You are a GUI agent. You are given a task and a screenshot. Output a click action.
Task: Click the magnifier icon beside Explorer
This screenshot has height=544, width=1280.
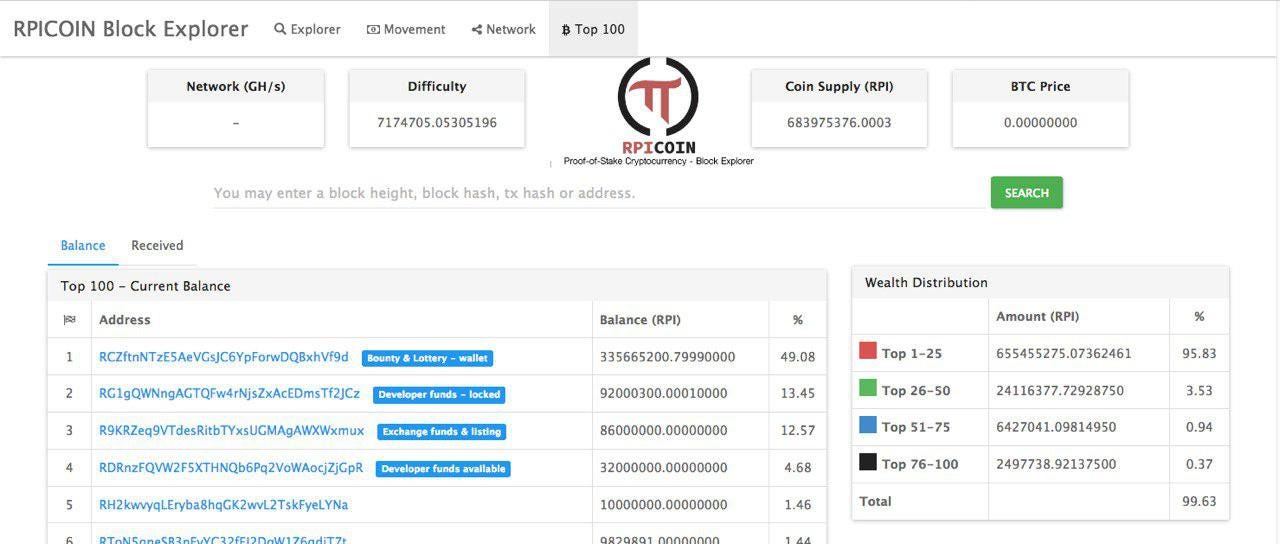click(280, 29)
